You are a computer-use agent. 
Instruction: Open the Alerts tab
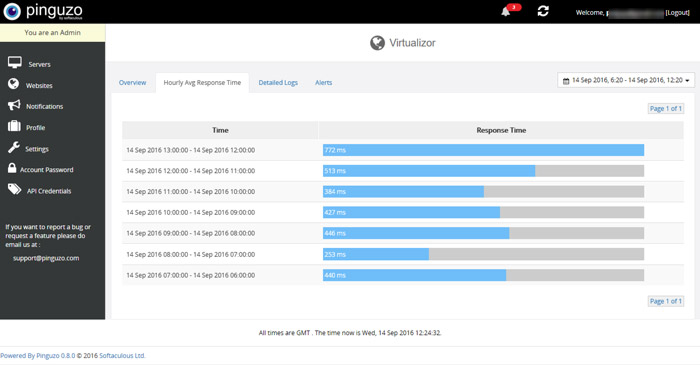tap(324, 83)
